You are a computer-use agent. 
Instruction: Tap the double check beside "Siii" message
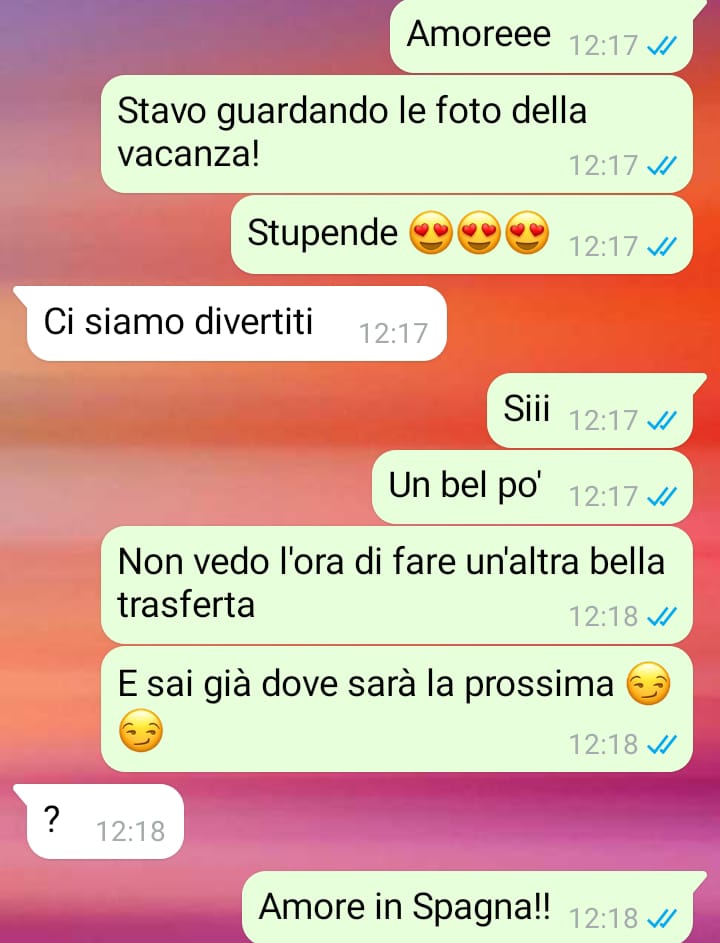tap(662, 420)
